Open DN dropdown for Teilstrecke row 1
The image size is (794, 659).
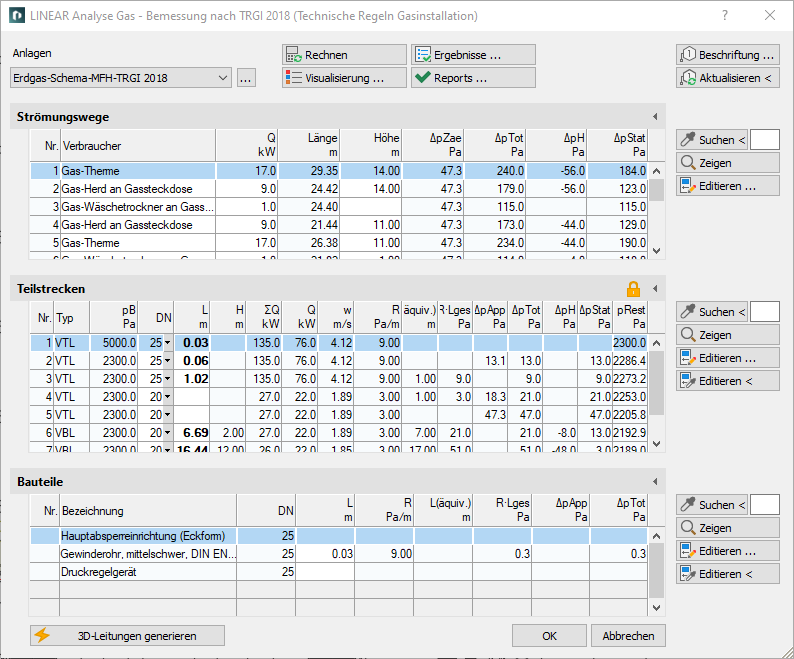(x=168, y=343)
